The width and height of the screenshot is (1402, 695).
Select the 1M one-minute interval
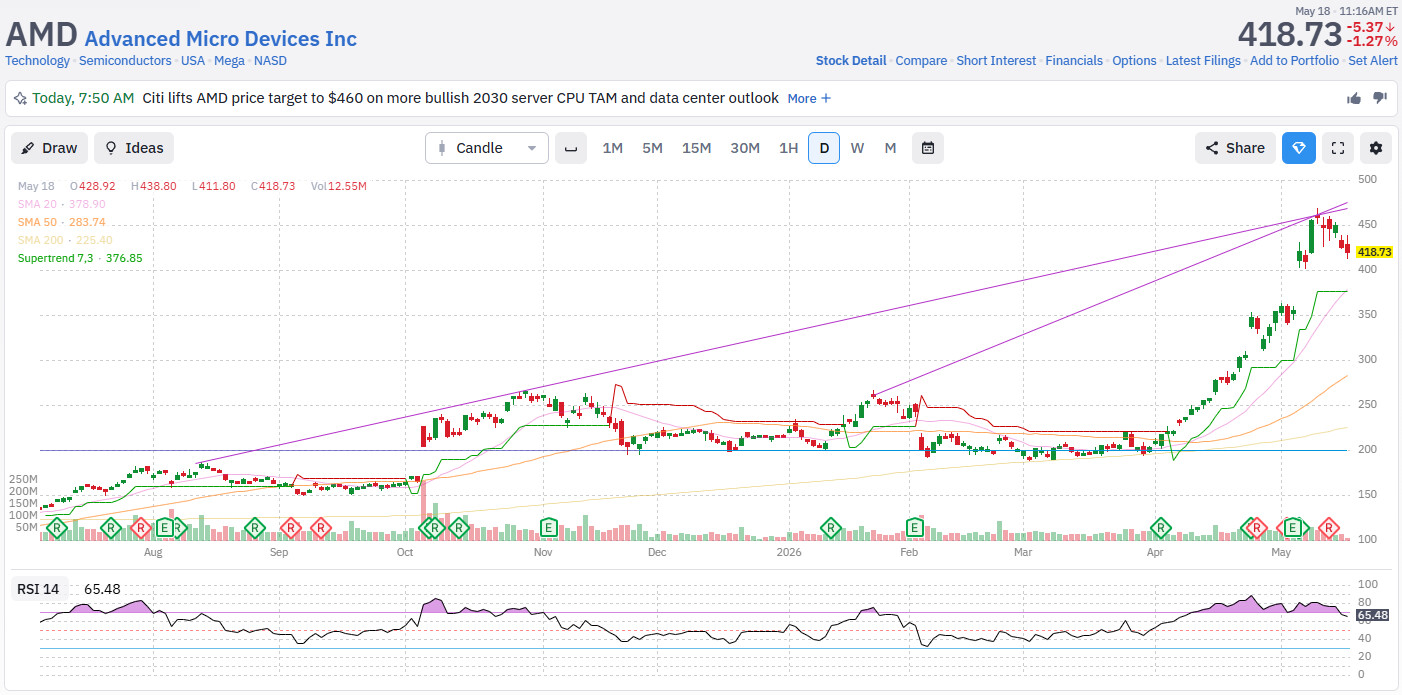[x=612, y=148]
